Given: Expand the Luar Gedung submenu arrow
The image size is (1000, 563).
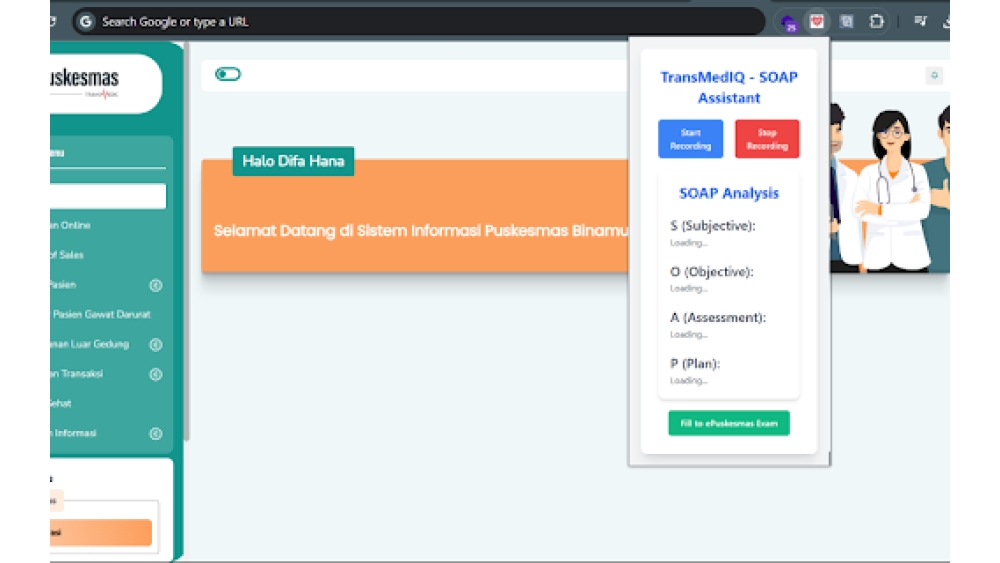Looking at the screenshot, I should tap(155, 345).
